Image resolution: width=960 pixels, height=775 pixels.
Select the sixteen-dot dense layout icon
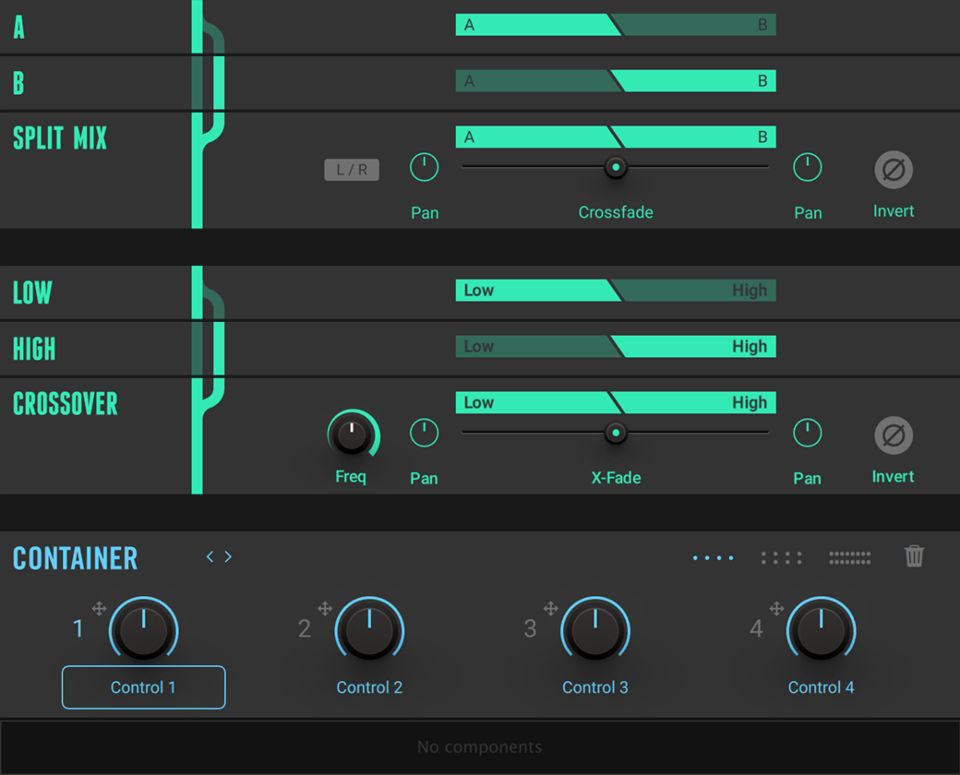click(850, 558)
